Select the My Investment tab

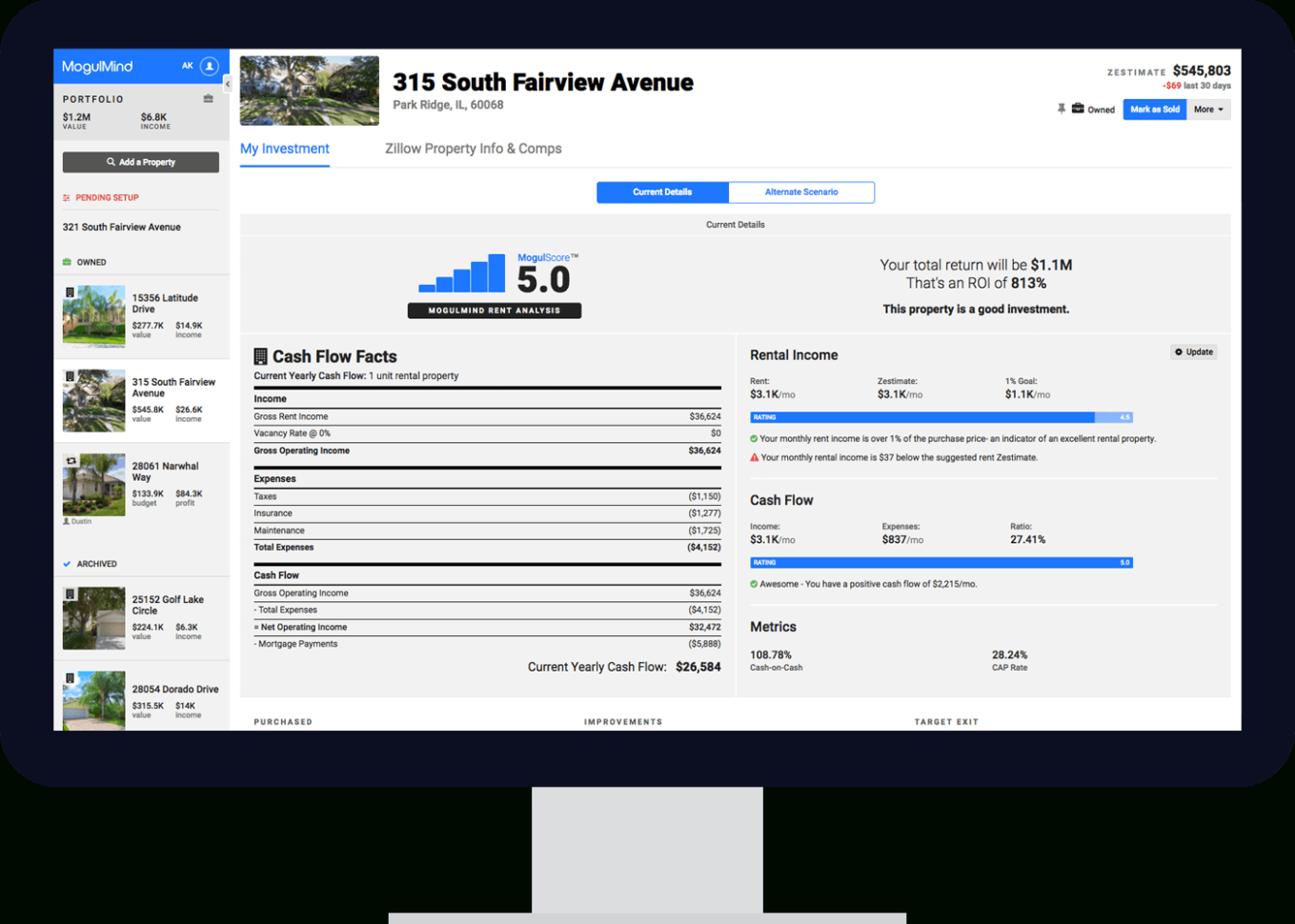pos(284,149)
